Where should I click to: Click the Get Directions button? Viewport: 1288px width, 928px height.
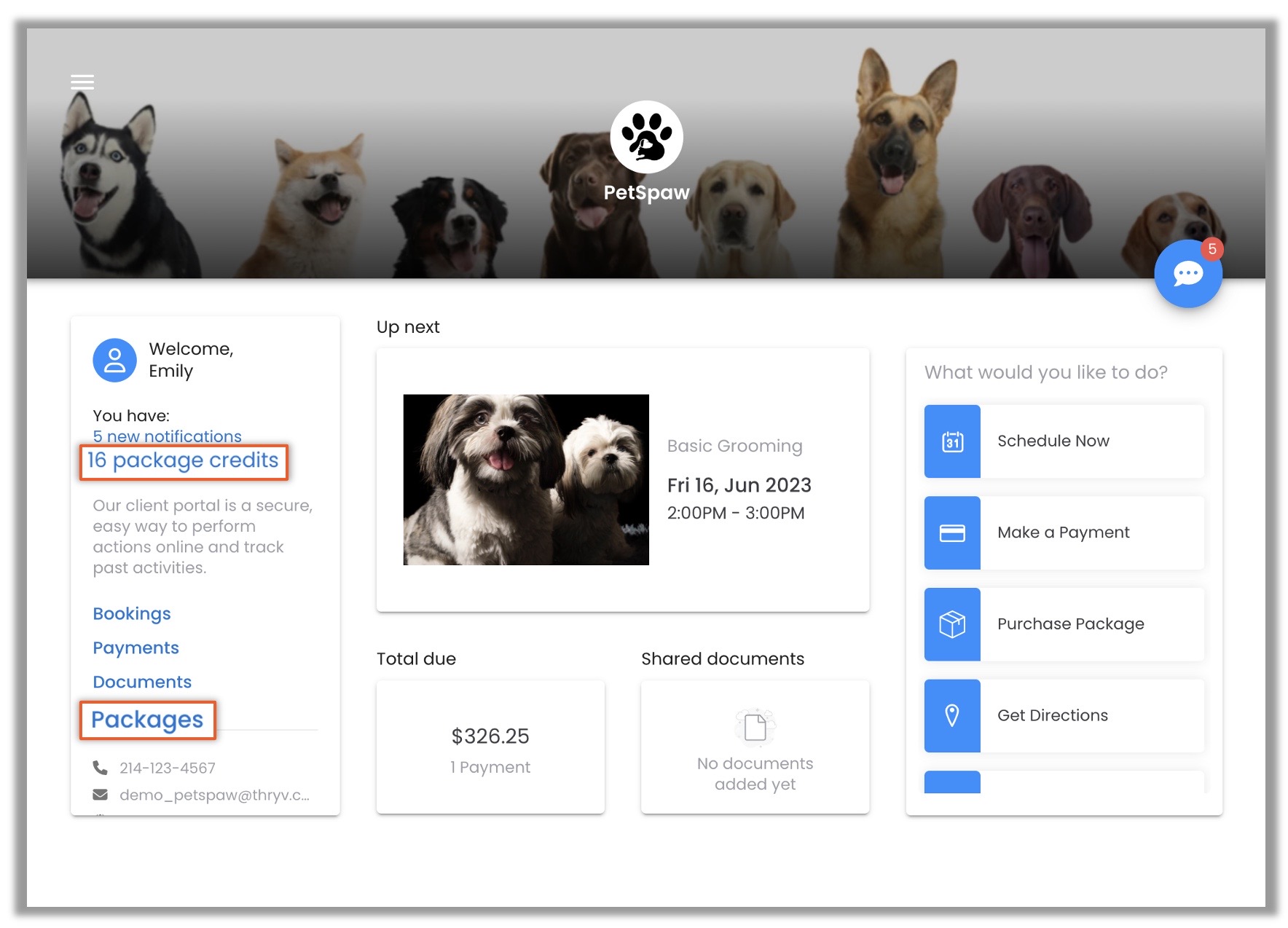(1064, 716)
